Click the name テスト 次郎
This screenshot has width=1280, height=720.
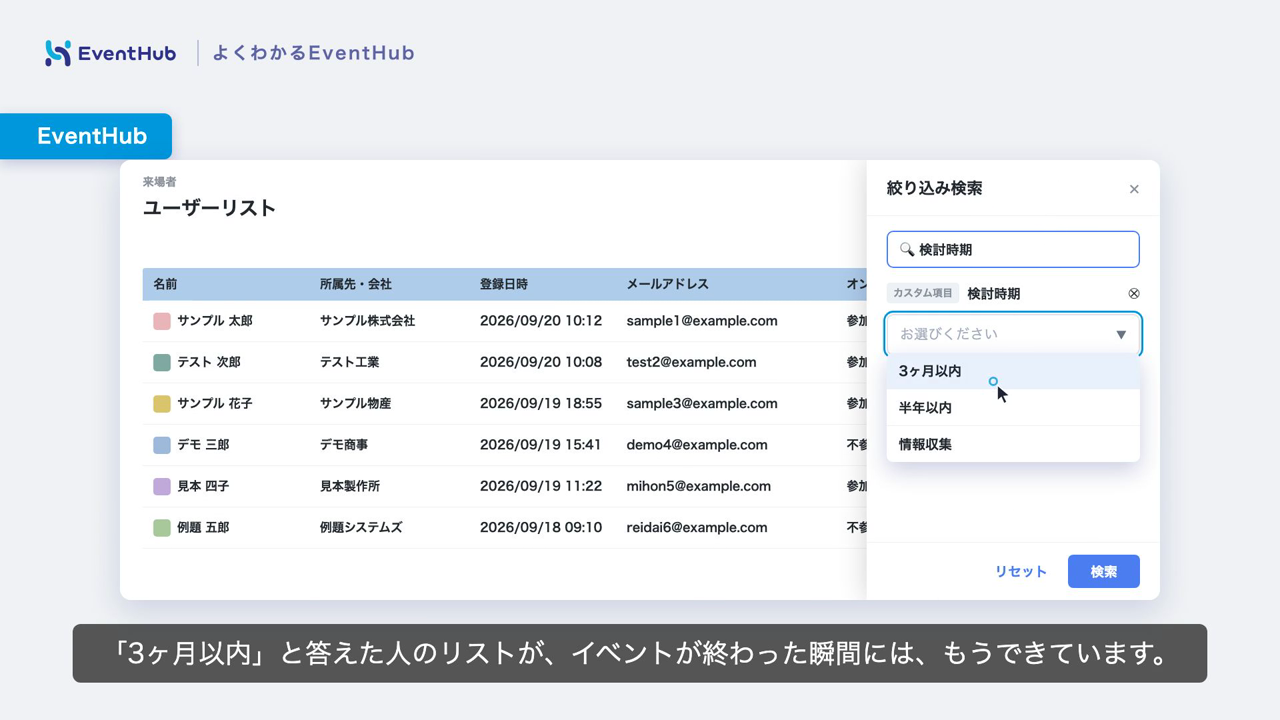[209, 362]
